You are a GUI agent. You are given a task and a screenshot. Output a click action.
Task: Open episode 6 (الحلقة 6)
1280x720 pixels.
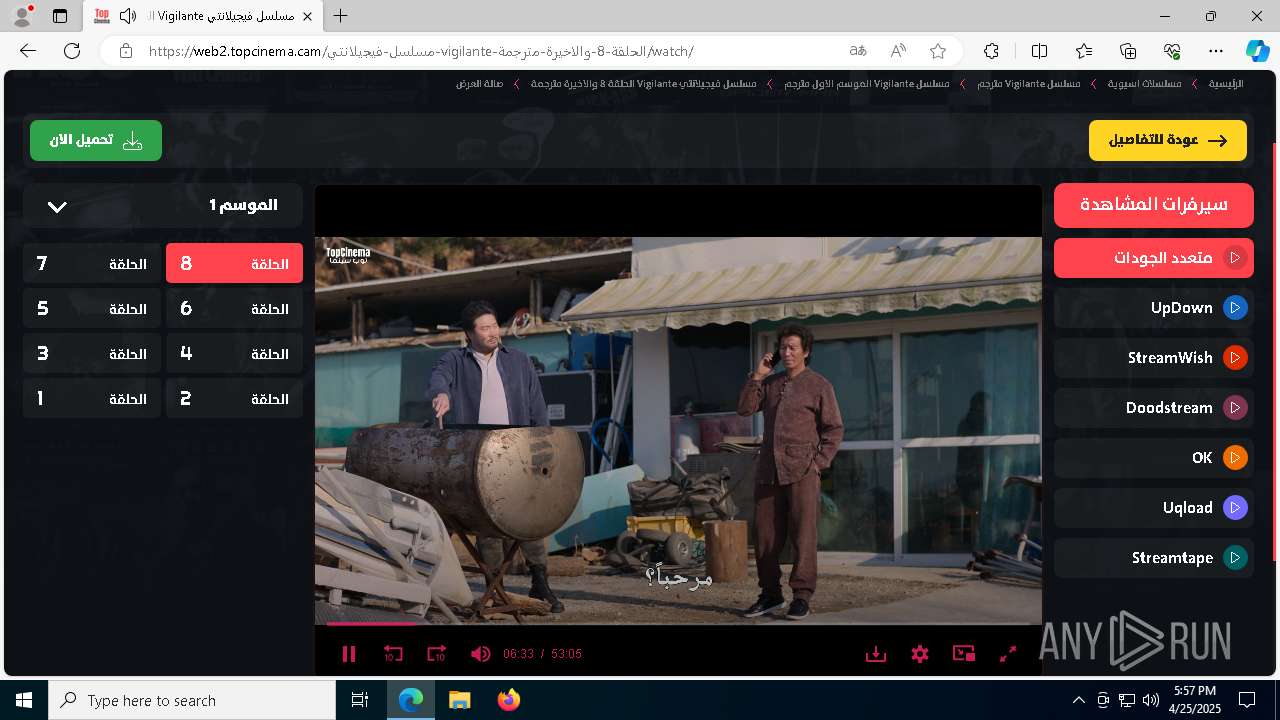[234, 309]
